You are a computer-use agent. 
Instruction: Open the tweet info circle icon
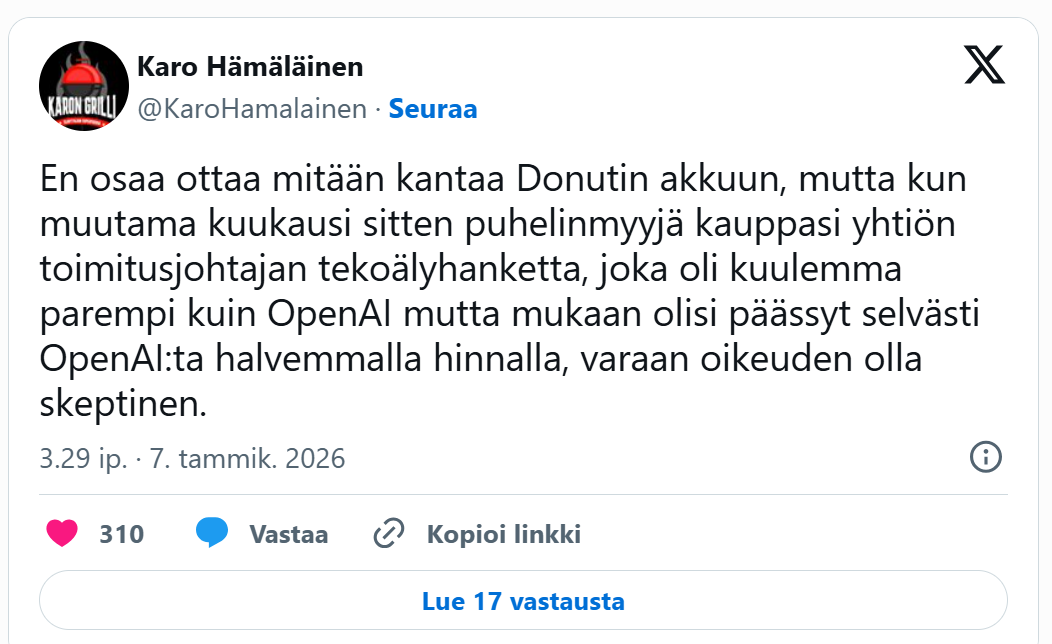pyautogui.click(x=986, y=458)
